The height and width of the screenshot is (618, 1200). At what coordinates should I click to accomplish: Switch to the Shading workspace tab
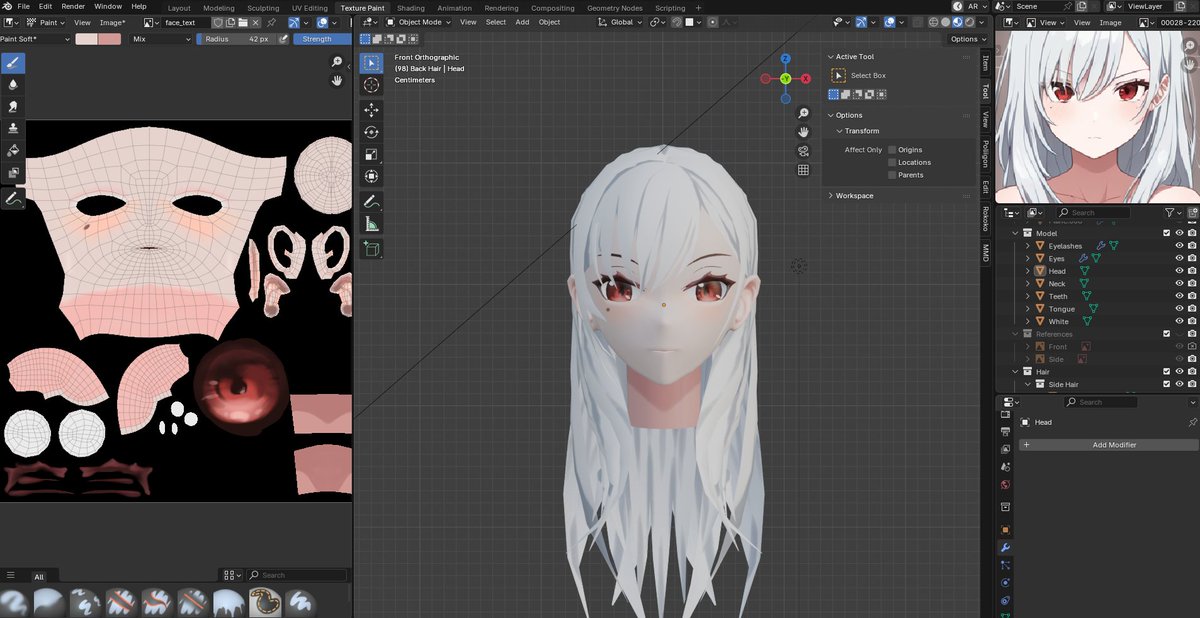tap(411, 8)
